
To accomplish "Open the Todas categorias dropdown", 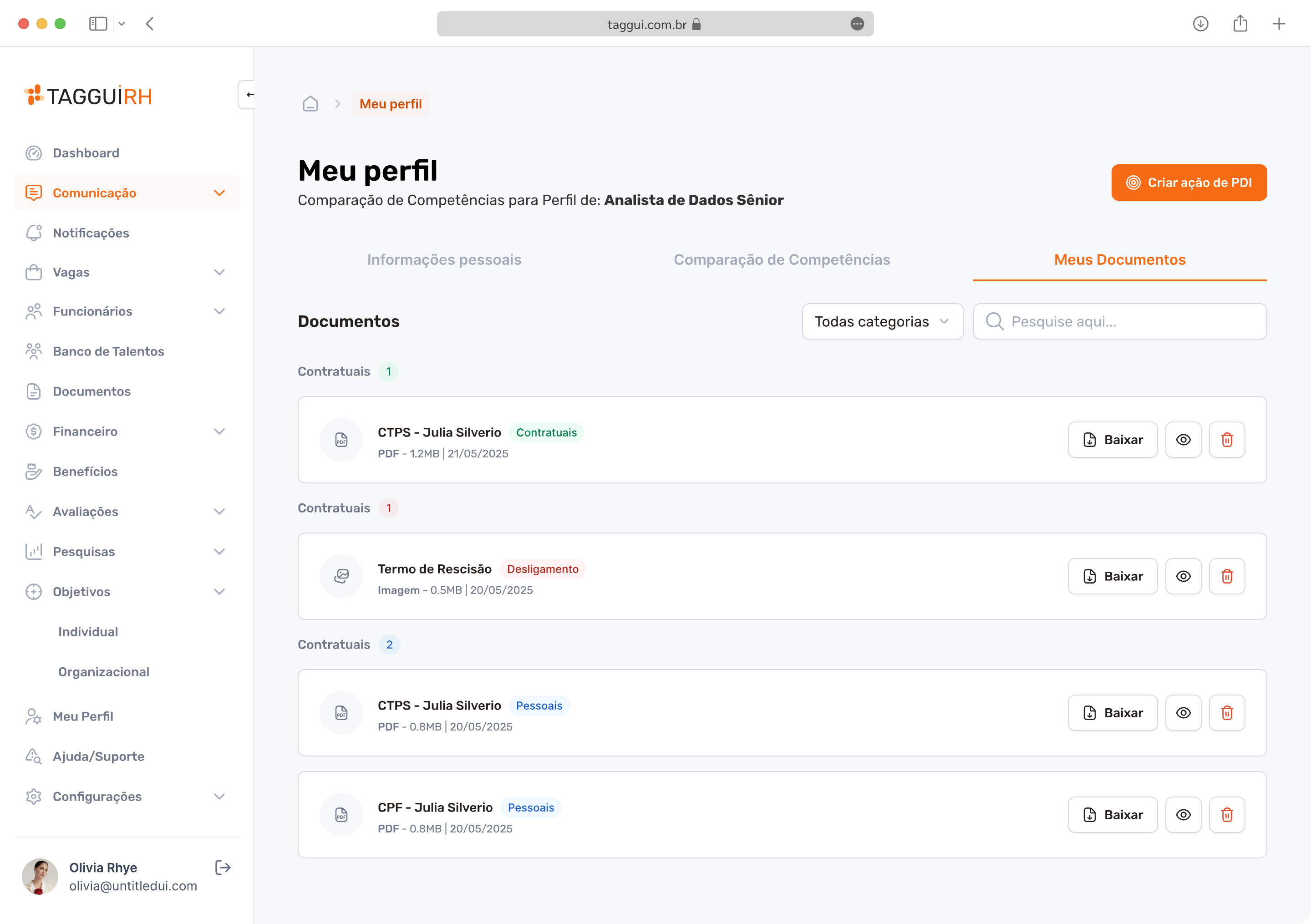I will click(882, 321).
